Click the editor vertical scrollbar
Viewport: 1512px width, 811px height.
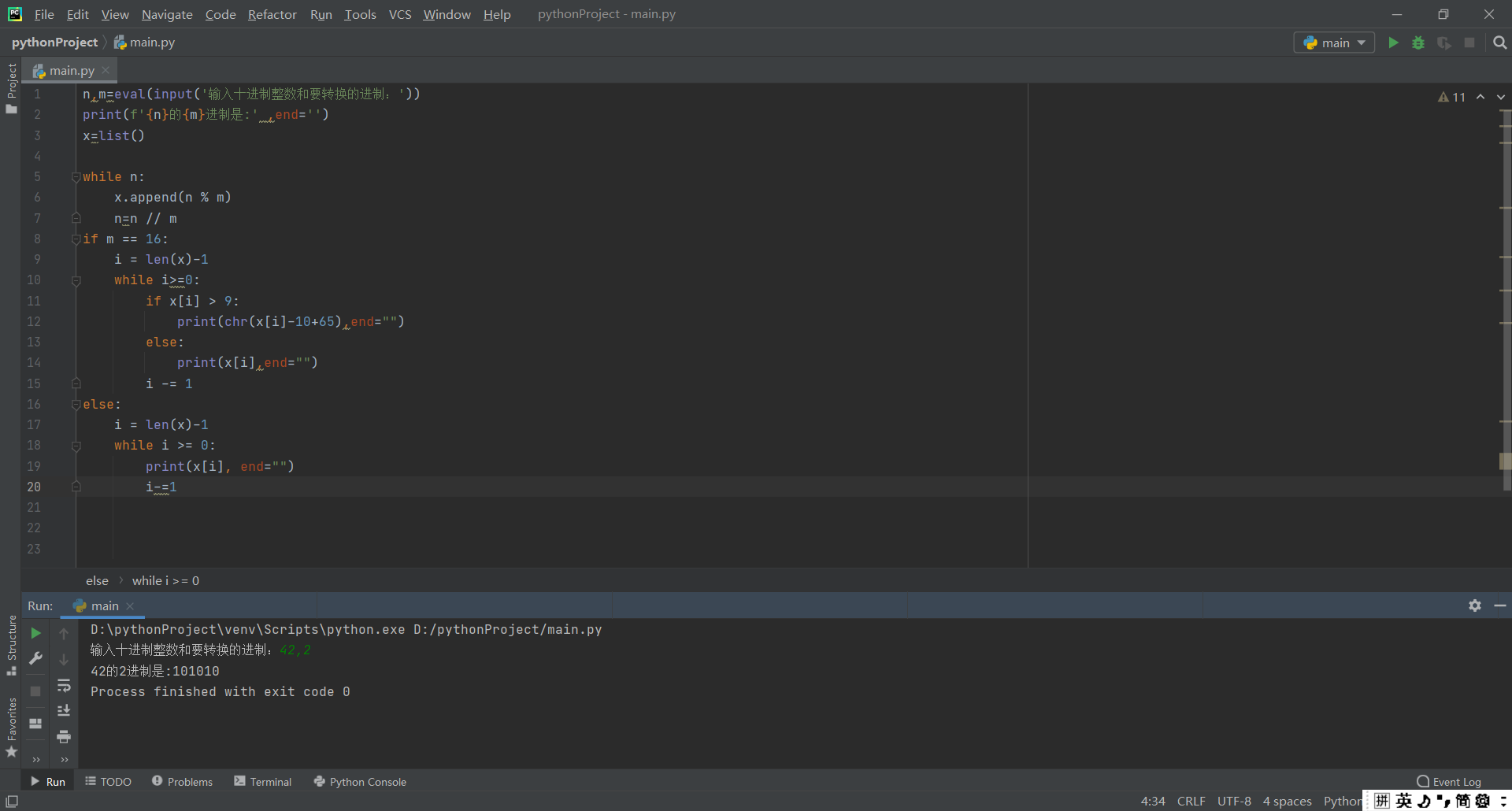click(x=1506, y=299)
